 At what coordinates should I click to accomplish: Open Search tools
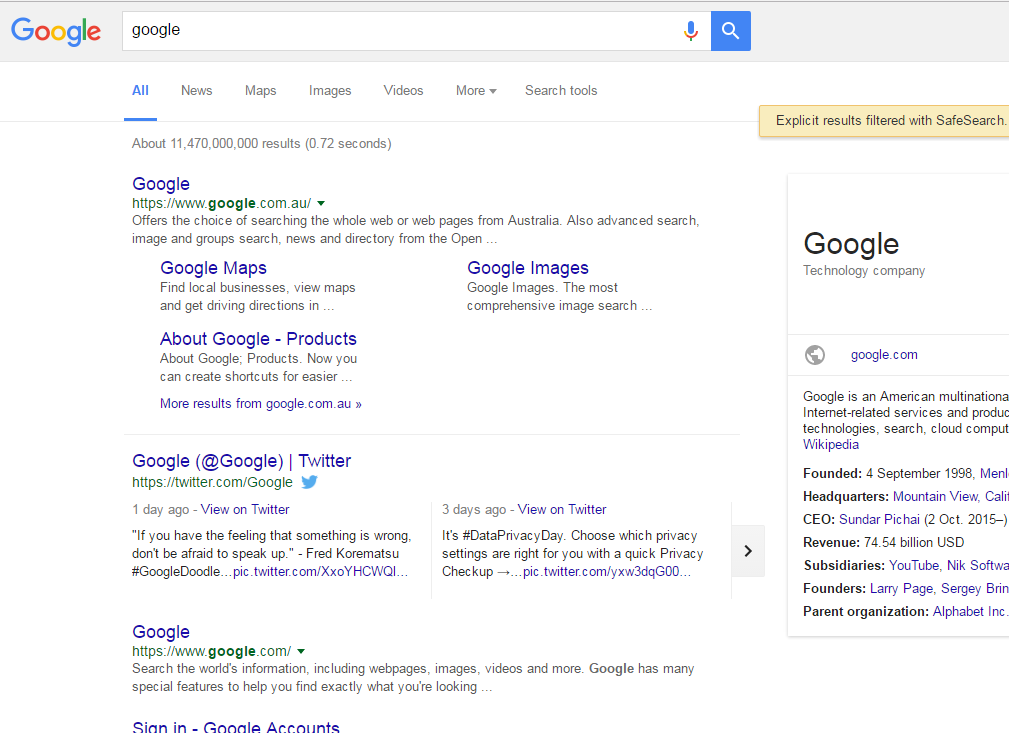pos(561,91)
